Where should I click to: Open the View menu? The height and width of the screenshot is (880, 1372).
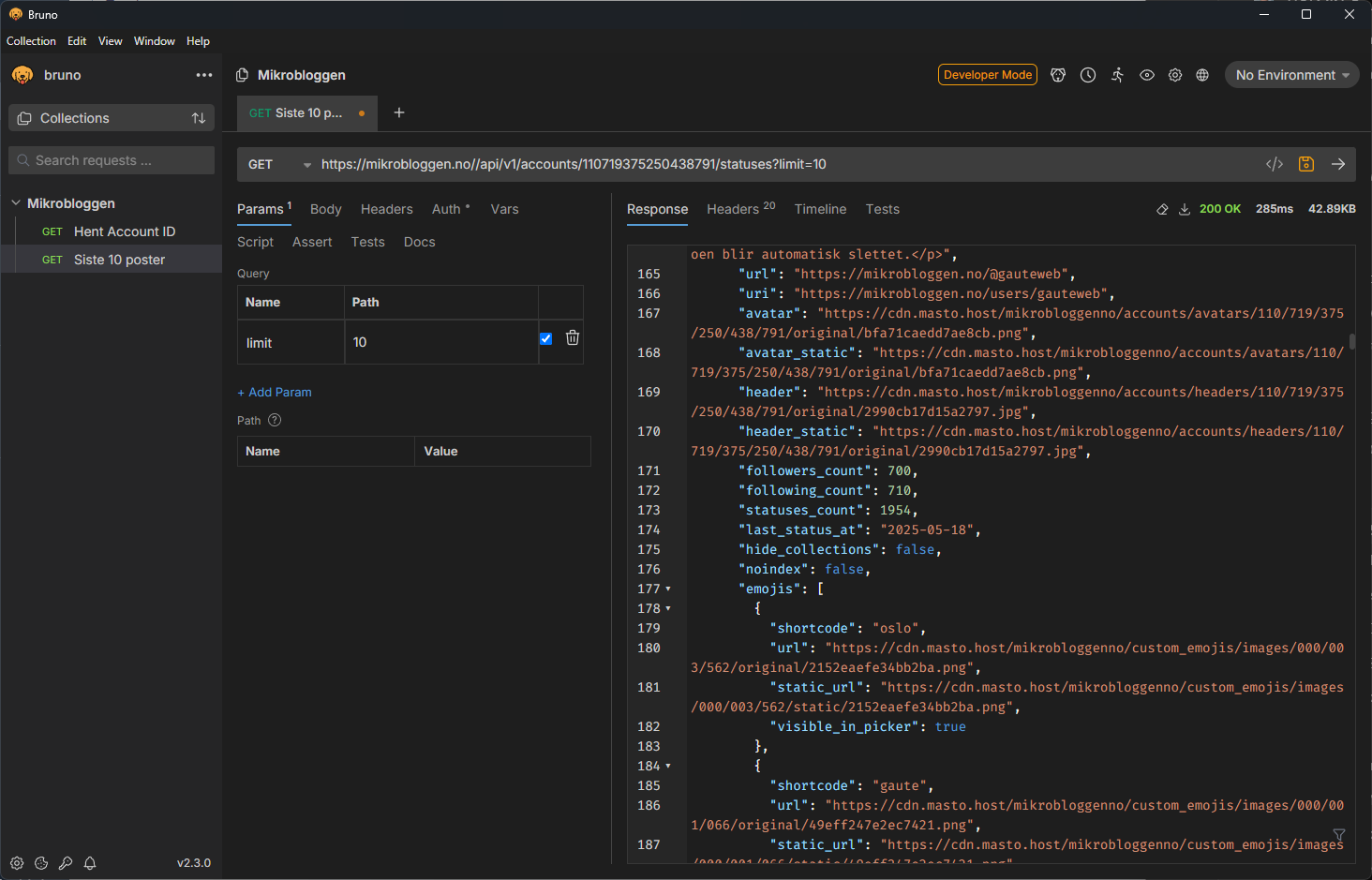click(111, 41)
